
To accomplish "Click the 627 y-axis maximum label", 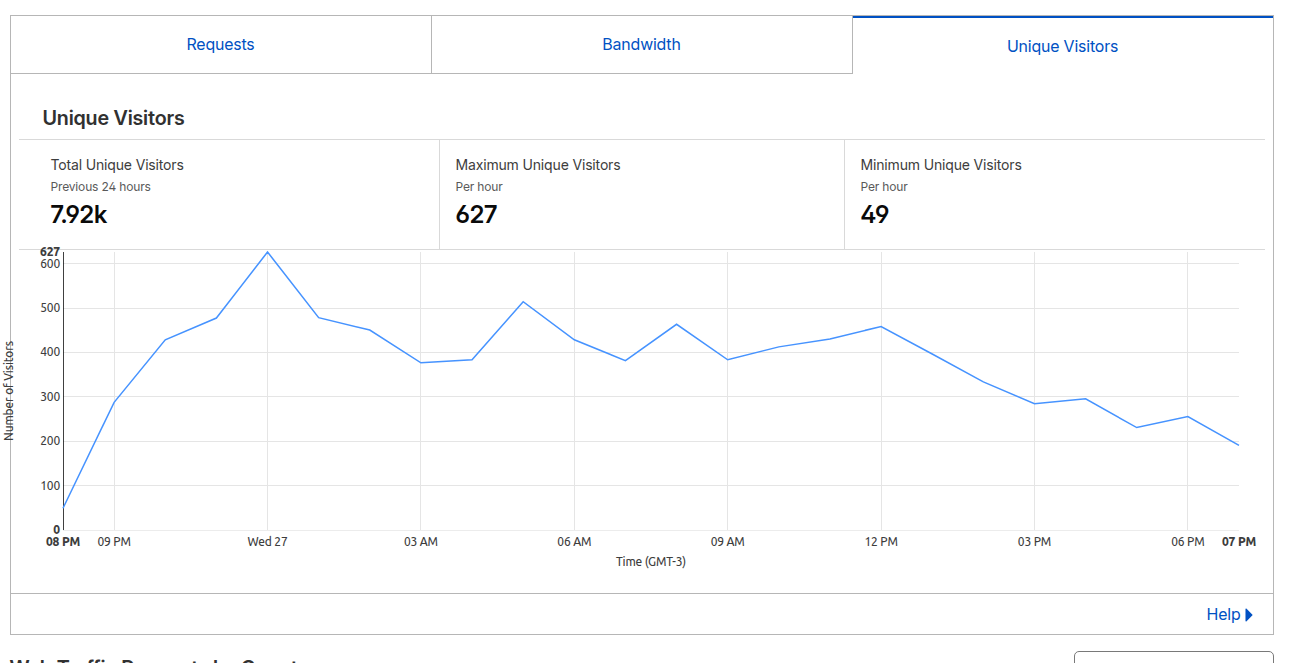I will pos(50,252).
